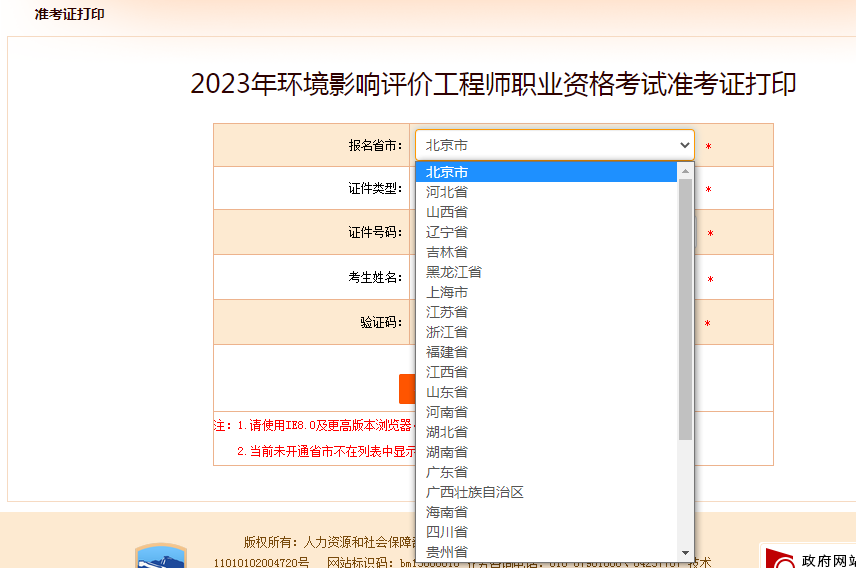Select 广西壮族自治区 in the list
Viewport: 856px width, 568px height.
point(546,492)
